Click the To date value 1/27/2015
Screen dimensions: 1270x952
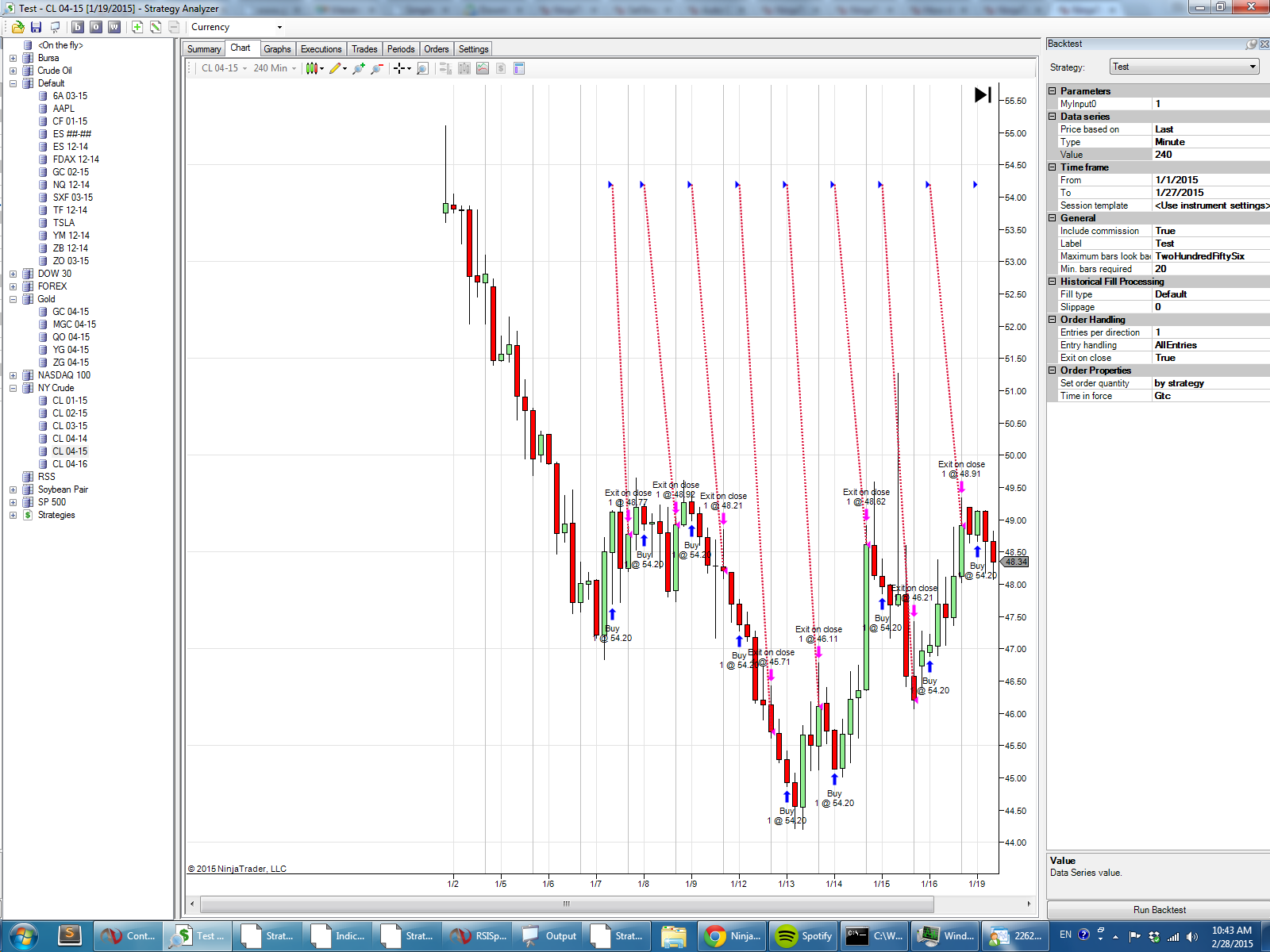pyautogui.click(x=1211, y=193)
